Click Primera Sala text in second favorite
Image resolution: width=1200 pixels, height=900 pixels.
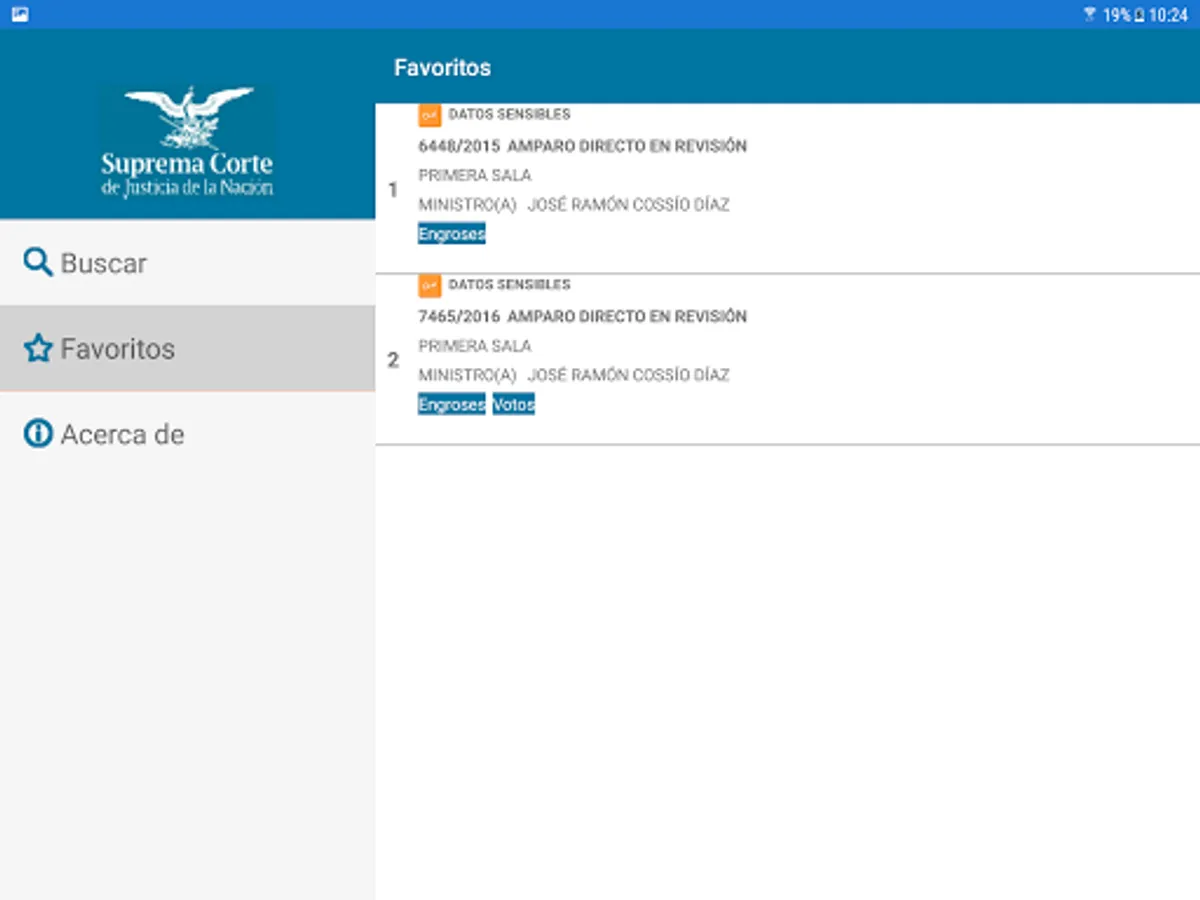click(x=475, y=346)
